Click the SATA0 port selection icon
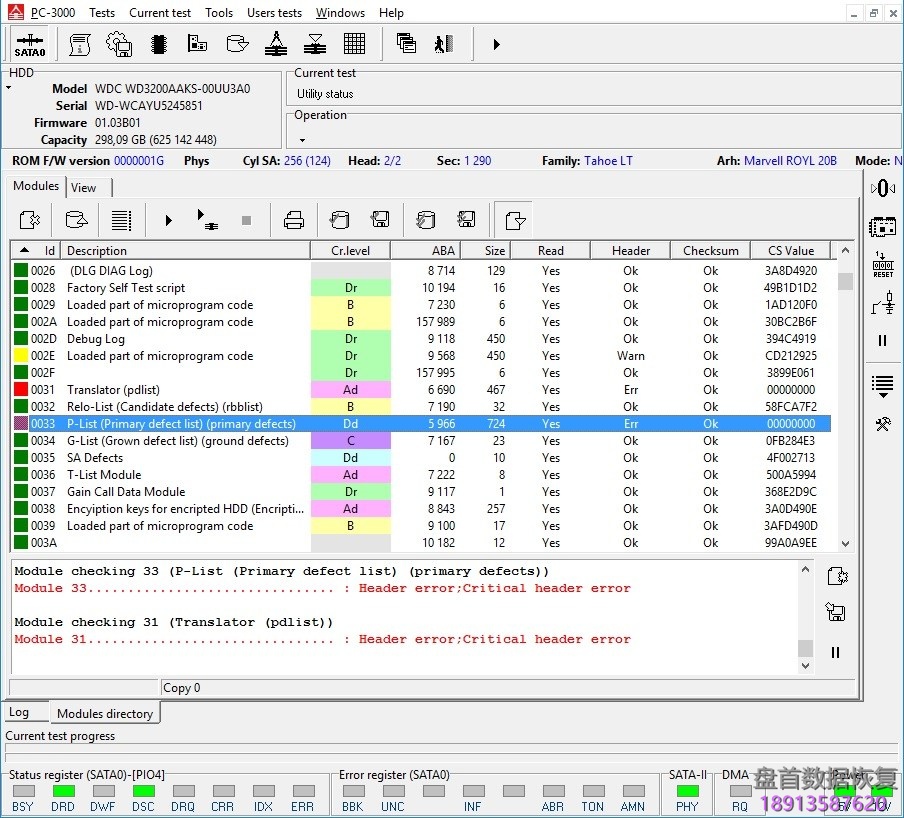Viewport: 904px width, 818px height. (30, 44)
